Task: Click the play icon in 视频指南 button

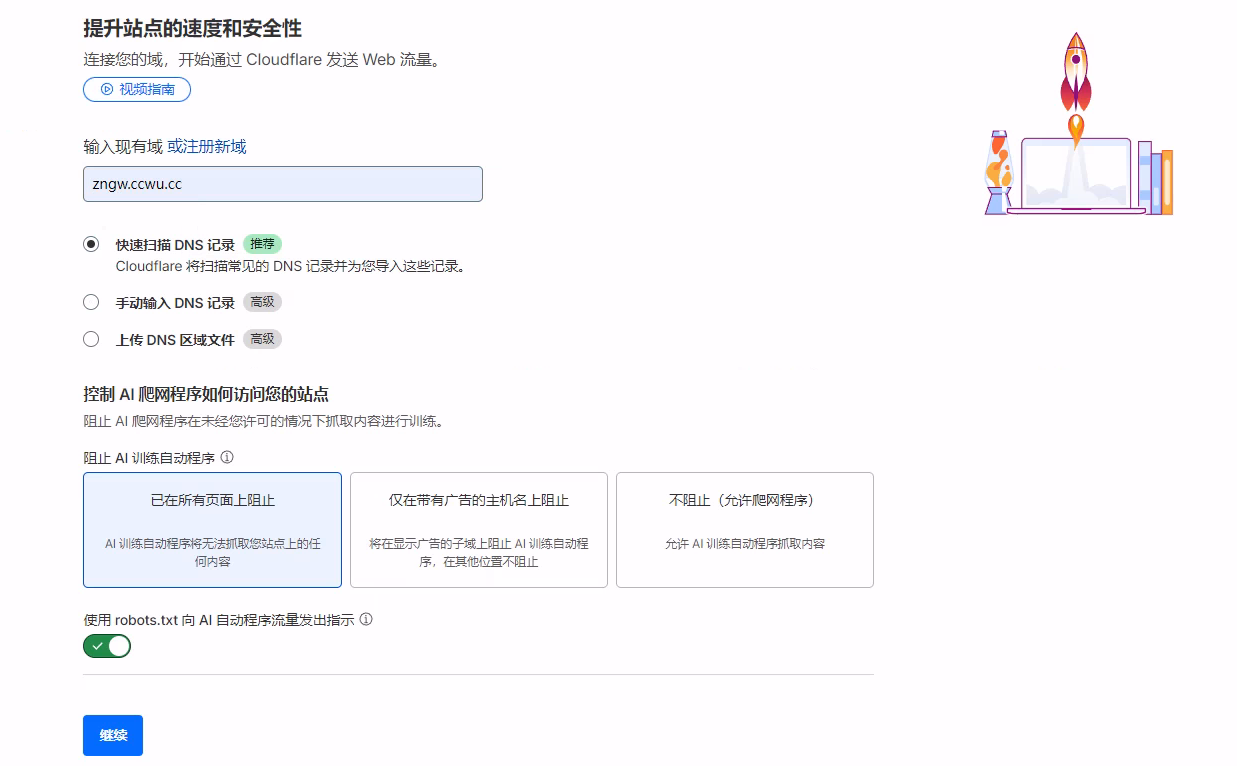Action: [x=107, y=89]
